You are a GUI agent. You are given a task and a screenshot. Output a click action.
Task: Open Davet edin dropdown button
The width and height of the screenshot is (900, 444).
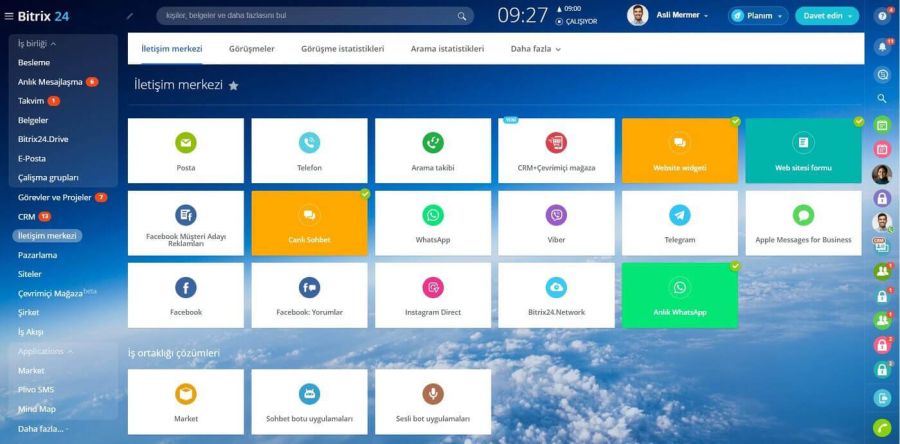827,15
